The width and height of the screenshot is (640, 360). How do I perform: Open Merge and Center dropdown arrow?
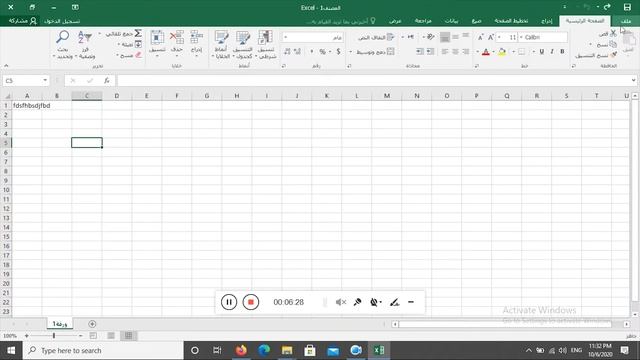pos(350,52)
